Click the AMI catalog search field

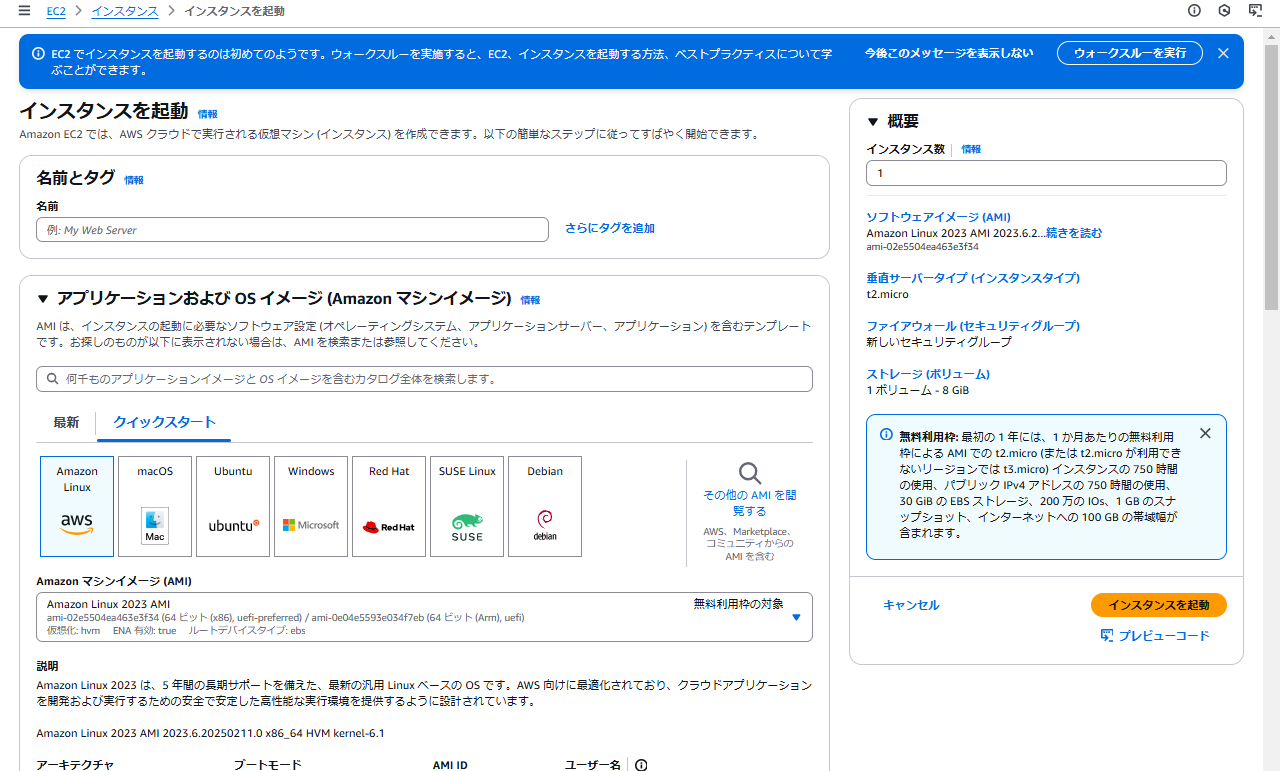pyautogui.click(x=424, y=379)
